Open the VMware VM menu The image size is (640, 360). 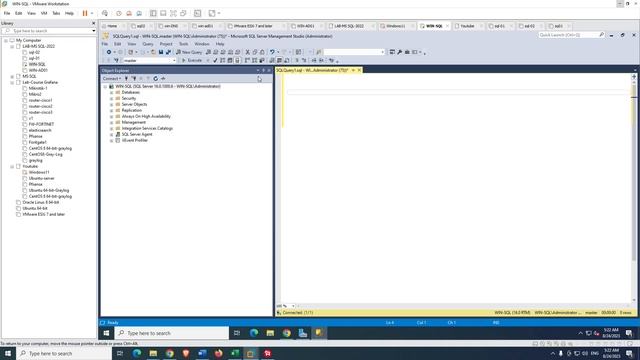44,13
